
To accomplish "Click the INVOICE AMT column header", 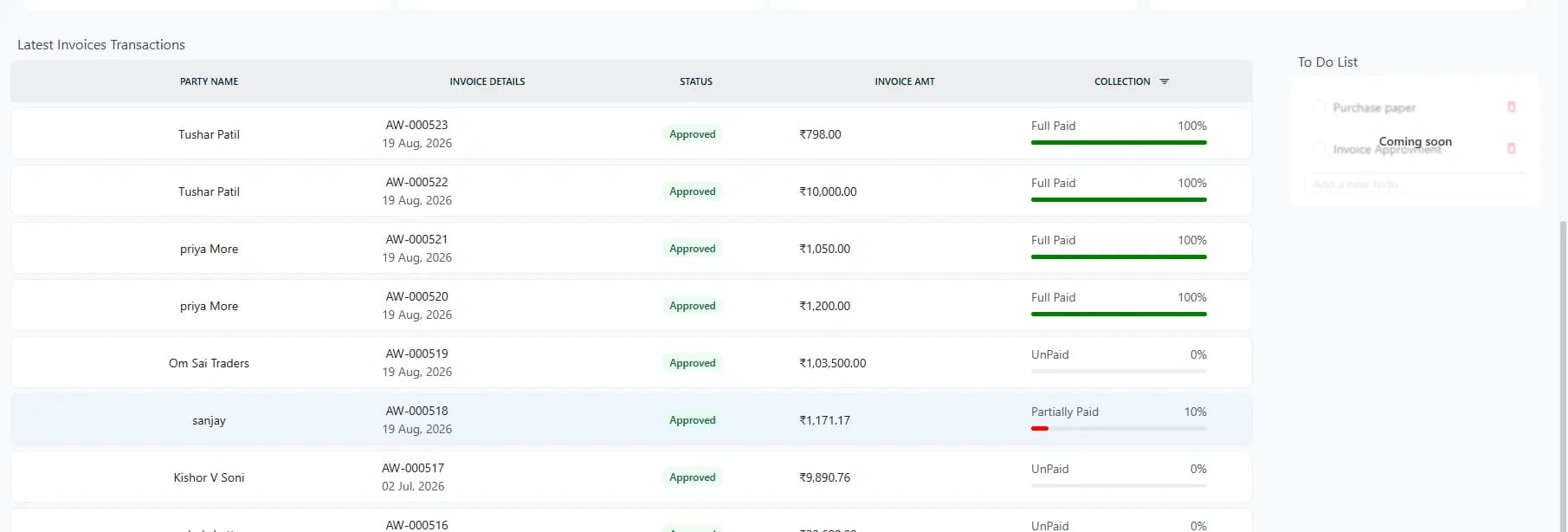I will 905,81.
